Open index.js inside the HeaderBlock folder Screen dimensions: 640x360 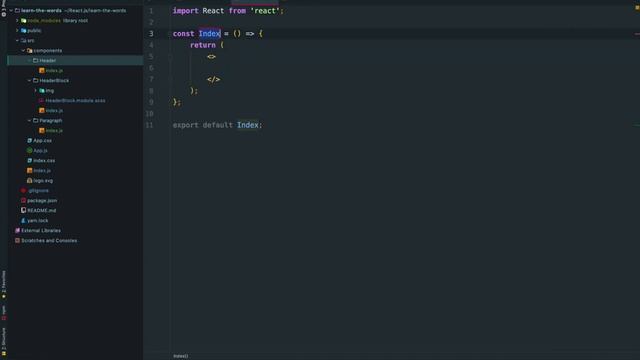tap(54, 111)
